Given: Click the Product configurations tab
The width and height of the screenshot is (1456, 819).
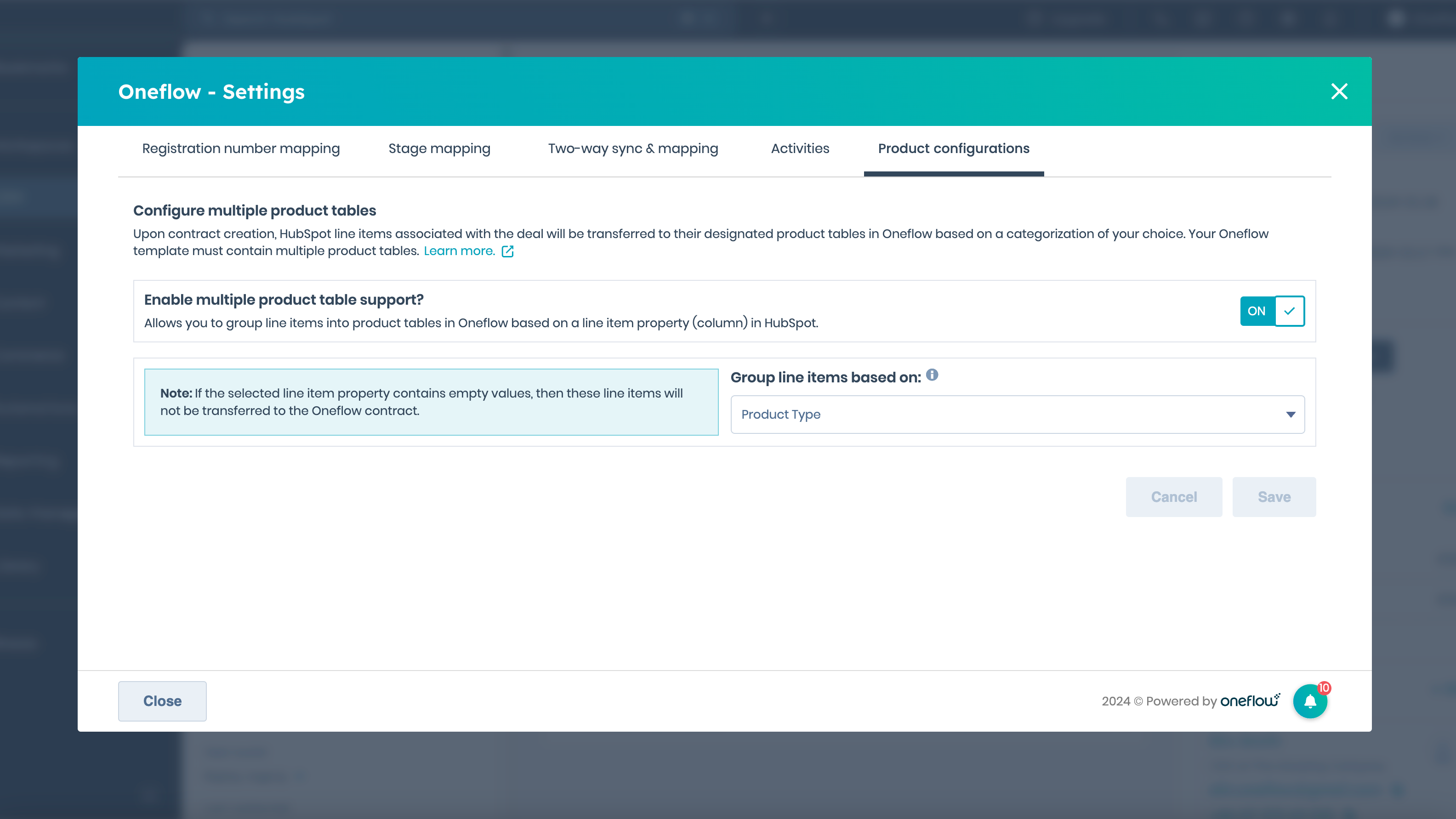Looking at the screenshot, I should 954,148.
